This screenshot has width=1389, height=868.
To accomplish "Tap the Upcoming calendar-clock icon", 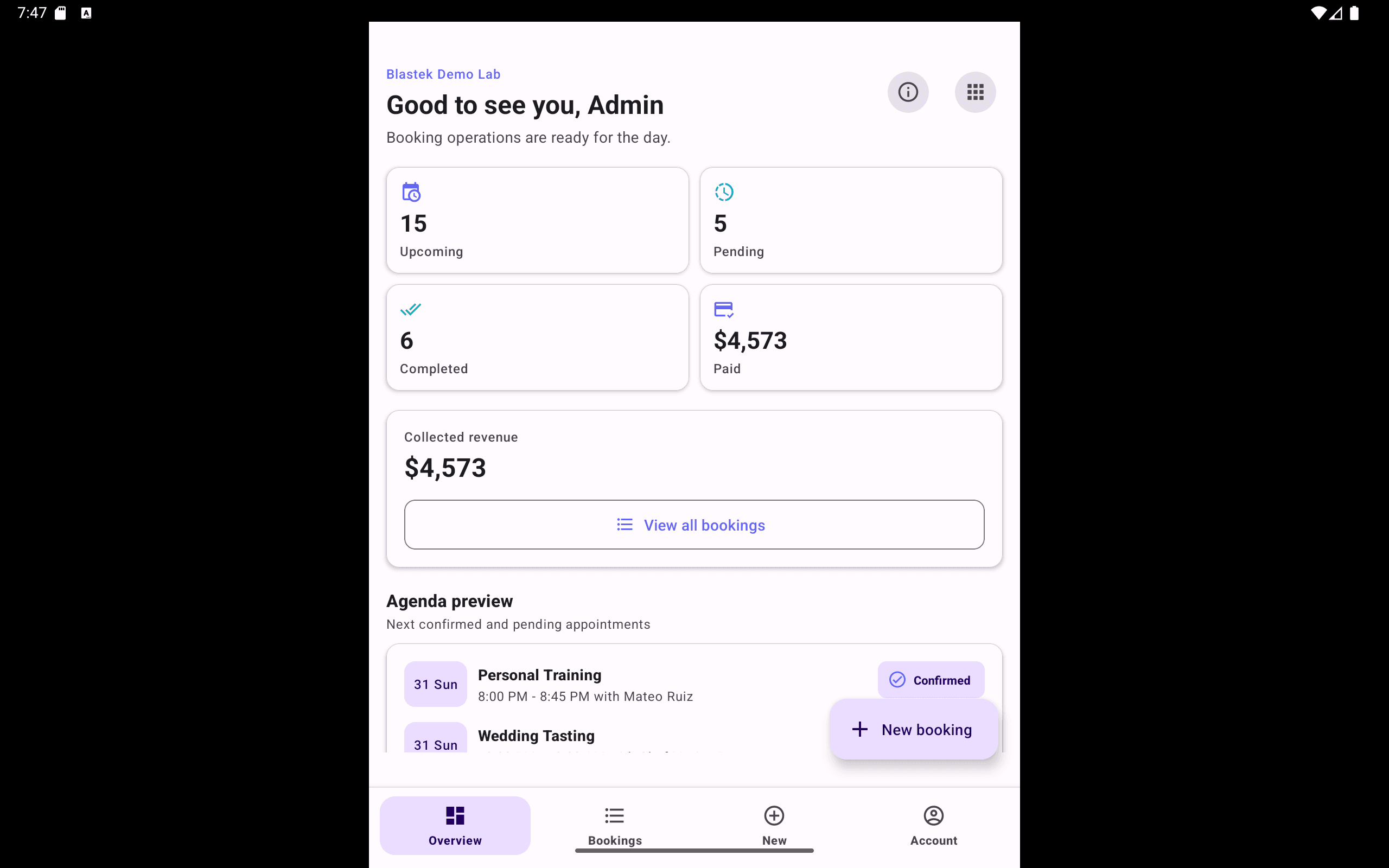I will click(411, 192).
